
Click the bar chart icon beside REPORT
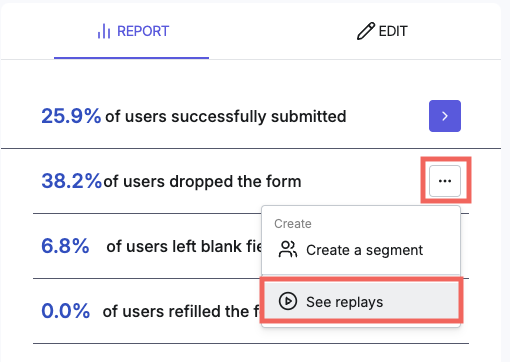104,31
